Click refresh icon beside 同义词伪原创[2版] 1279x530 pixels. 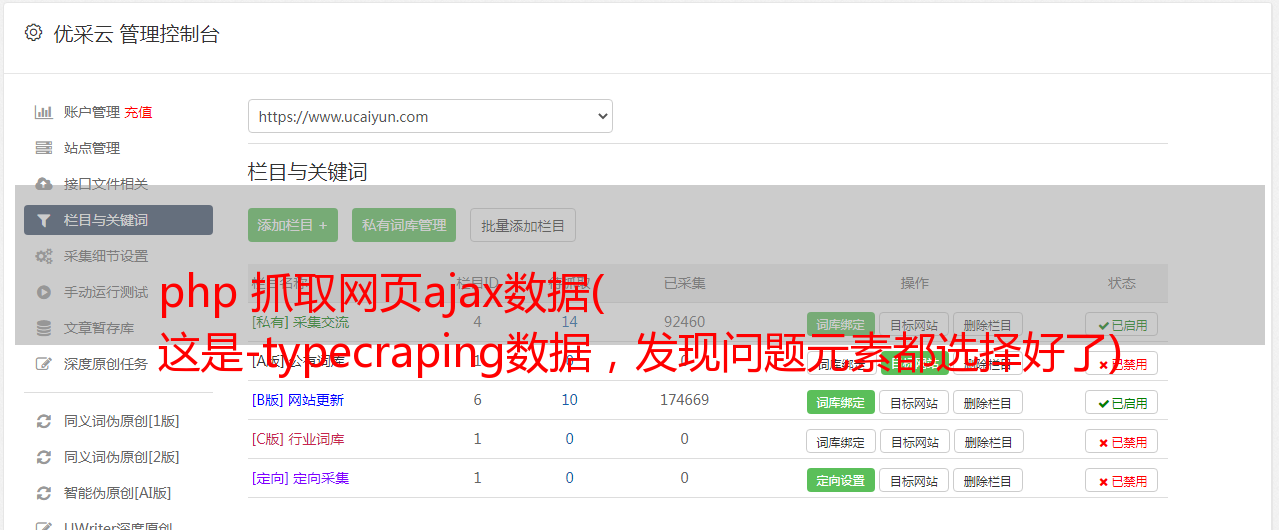point(43,457)
